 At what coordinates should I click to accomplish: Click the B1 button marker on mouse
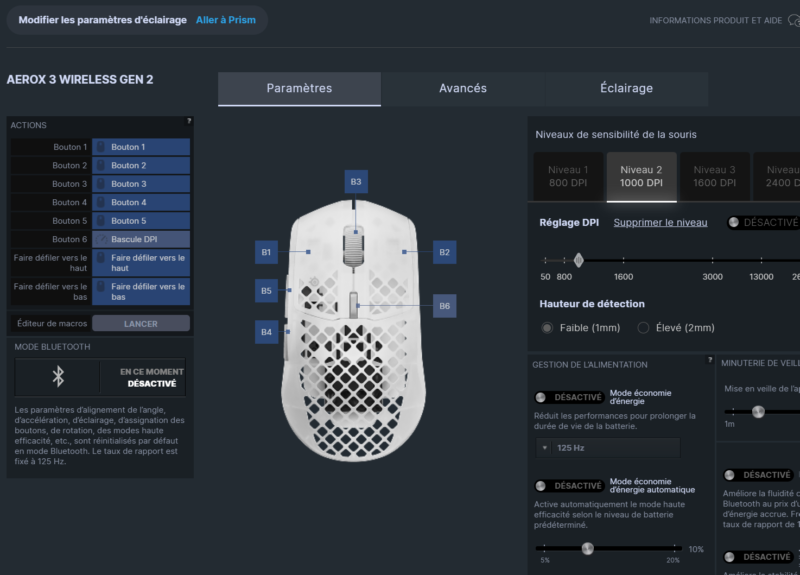pyautogui.click(x=266, y=252)
